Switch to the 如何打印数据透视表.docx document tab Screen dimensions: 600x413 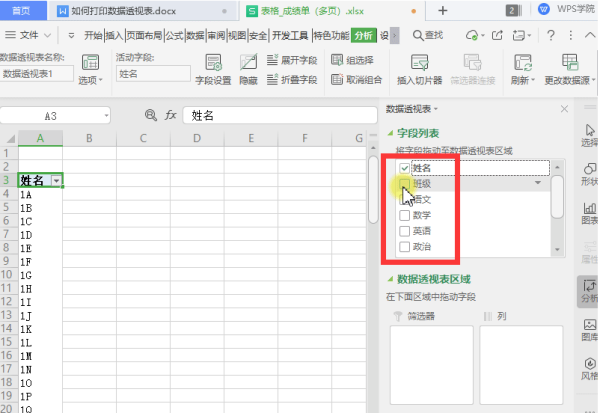point(143,10)
